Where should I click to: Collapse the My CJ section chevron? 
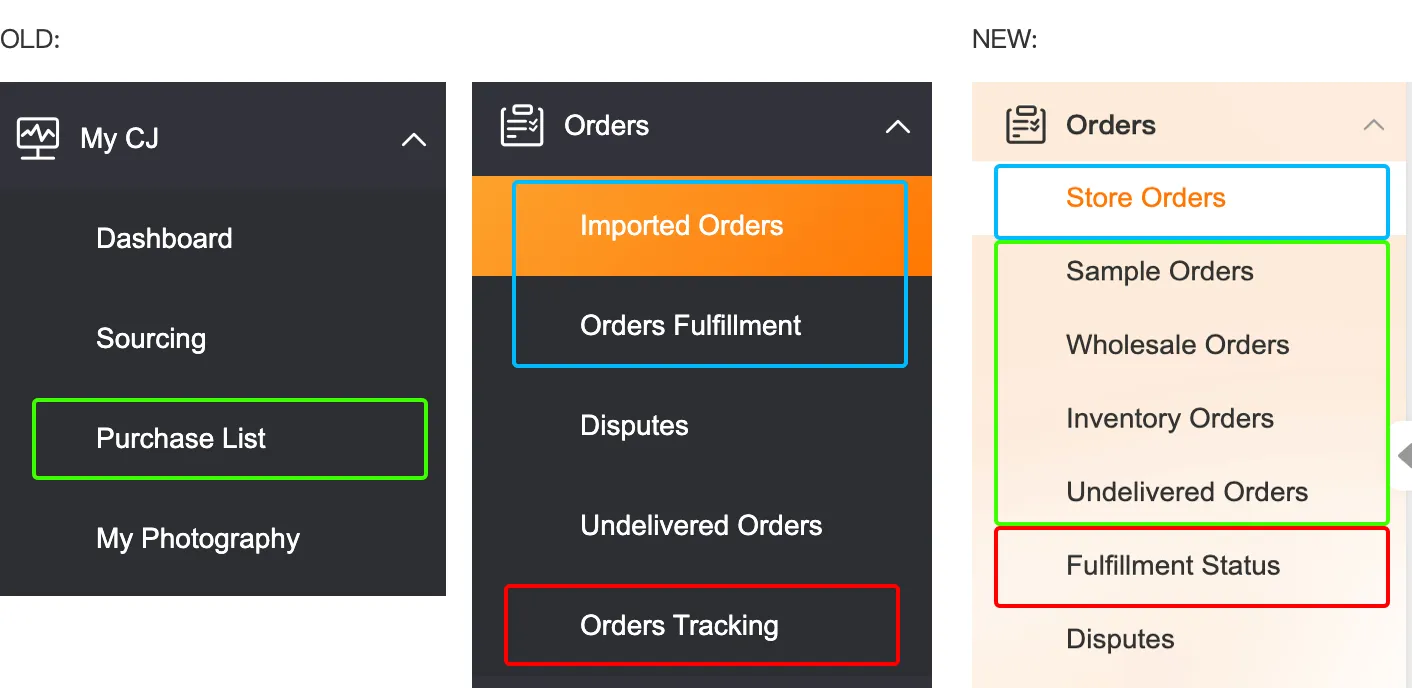pyautogui.click(x=413, y=140)
